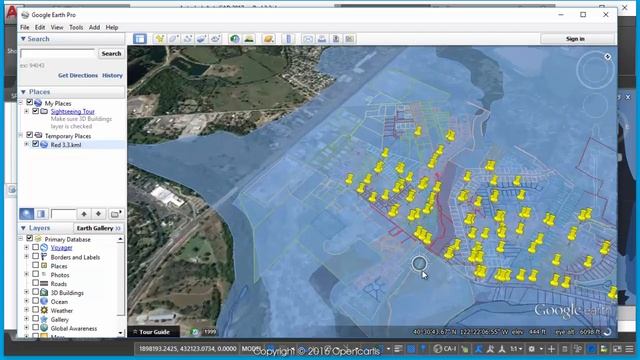Collapse the Search panel triangle
Viewport: 640px width, 360px height.
23,39
